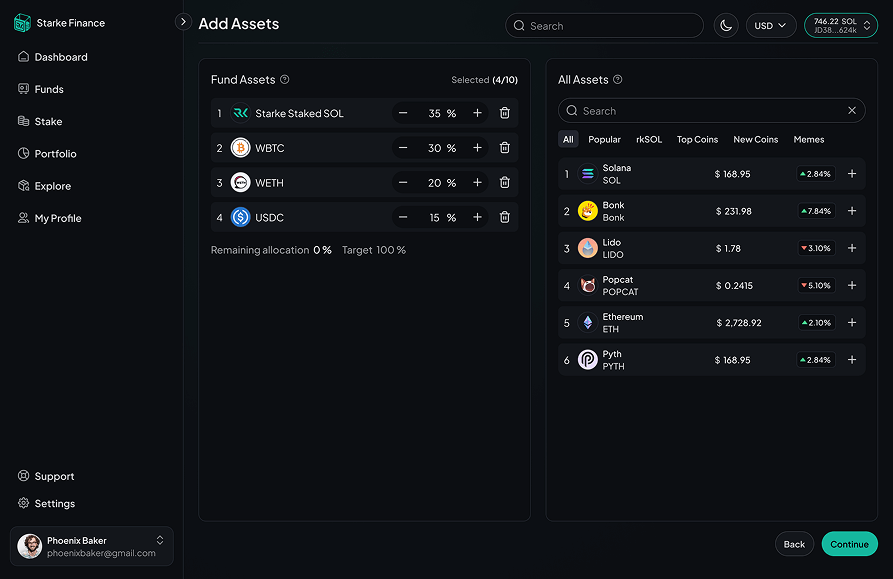This screenshot has height=579, width=893.
Task: Increase USDC allocation percentage
Action: point(477,217)
